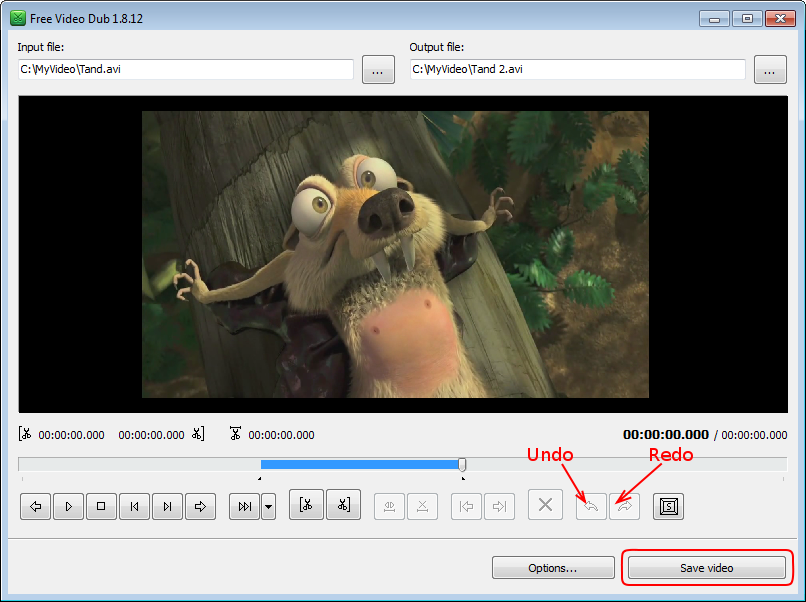This screenshot has width=806, height=602.
Task: Jump to the previous frame marker
Action: tap(134, 507)
